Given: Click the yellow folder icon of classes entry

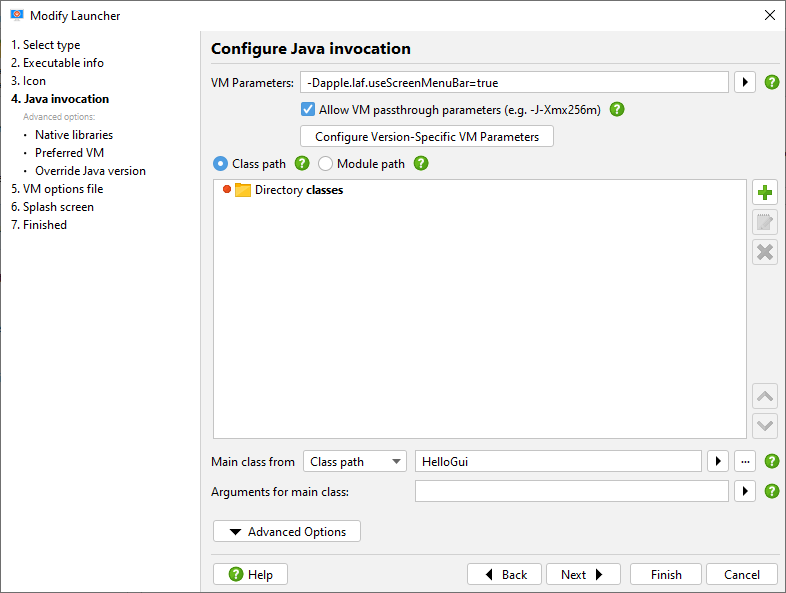Looking at the screenshot, I should point(243,190).
